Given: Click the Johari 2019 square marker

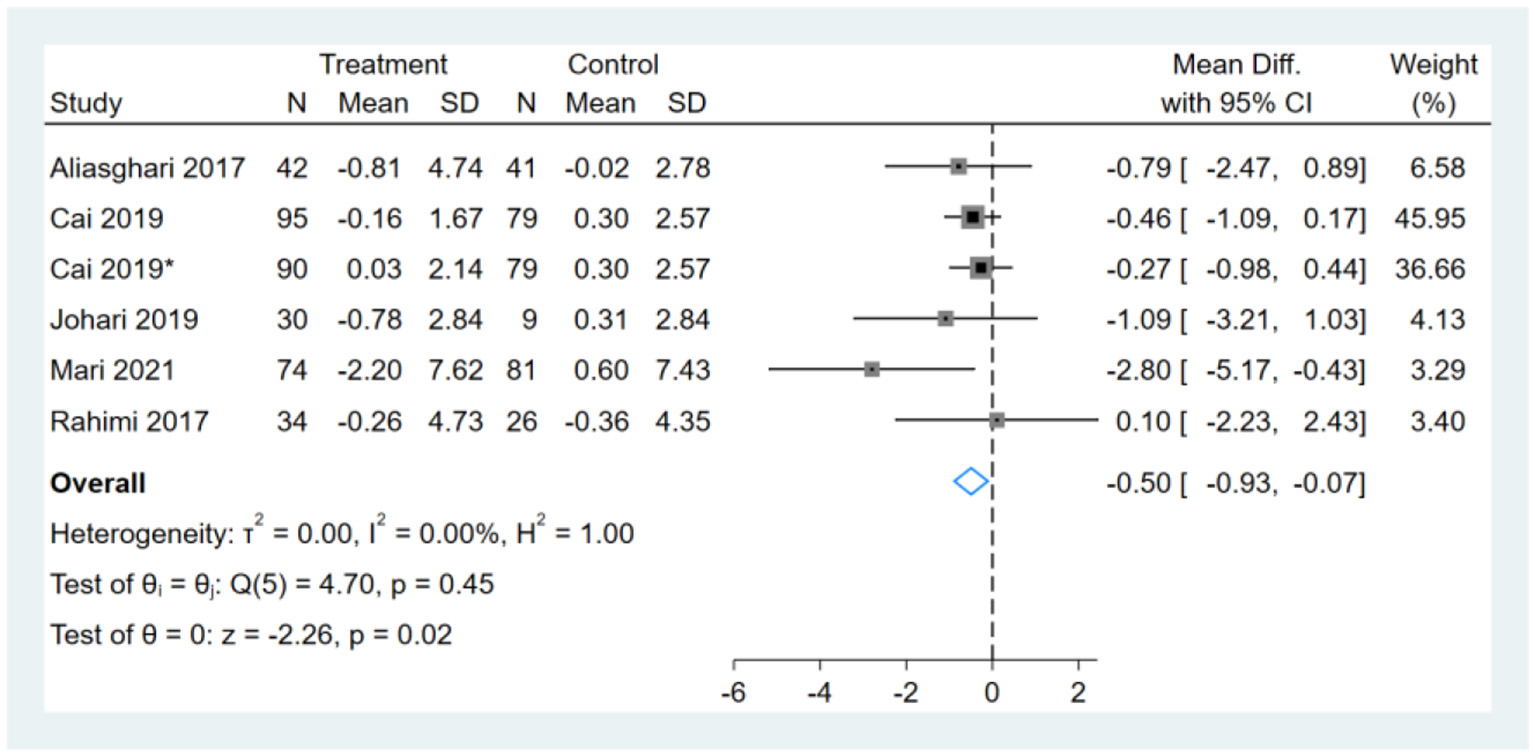Looking at the screenshot, I should (946, 319).
